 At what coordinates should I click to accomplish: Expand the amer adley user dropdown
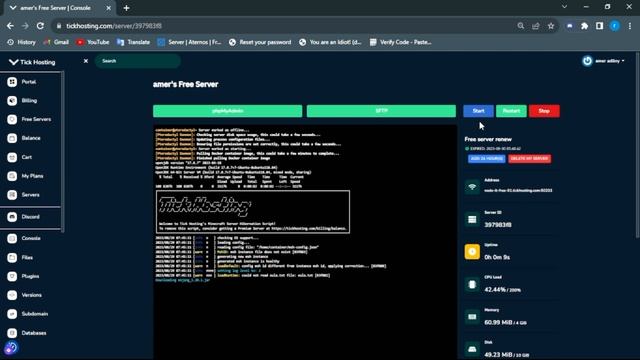click(610, 61)
